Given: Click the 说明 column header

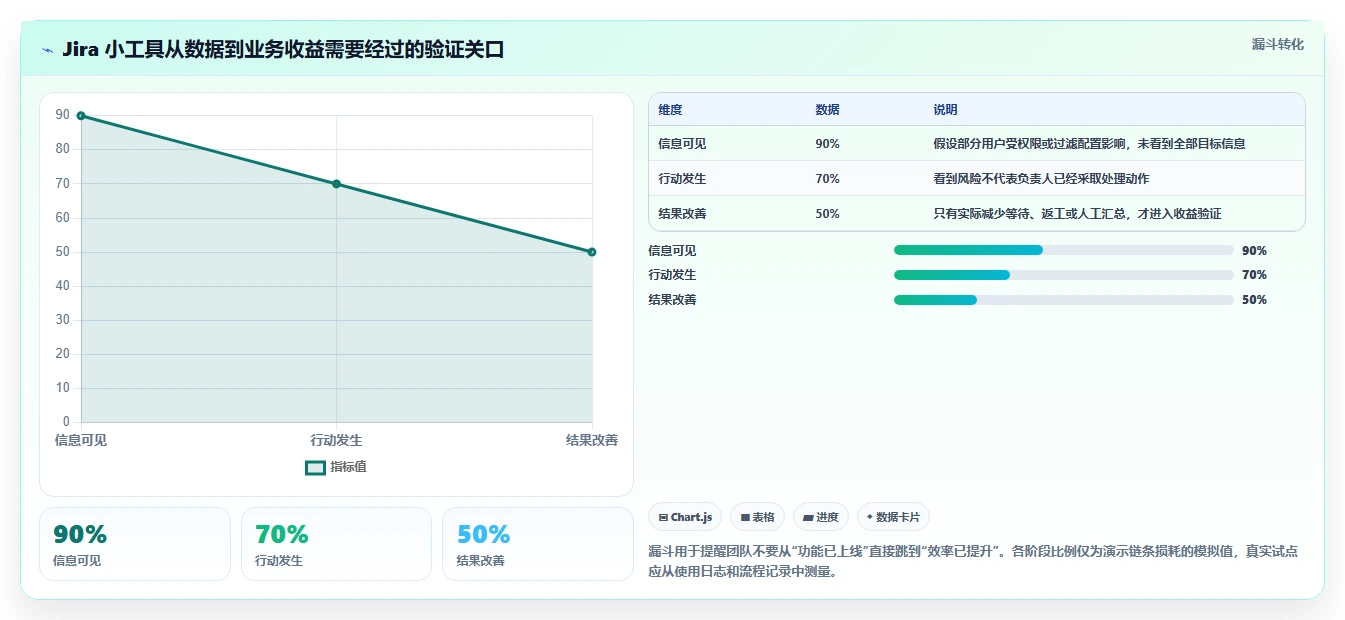Looking at the screenshot, I should 945,110.
